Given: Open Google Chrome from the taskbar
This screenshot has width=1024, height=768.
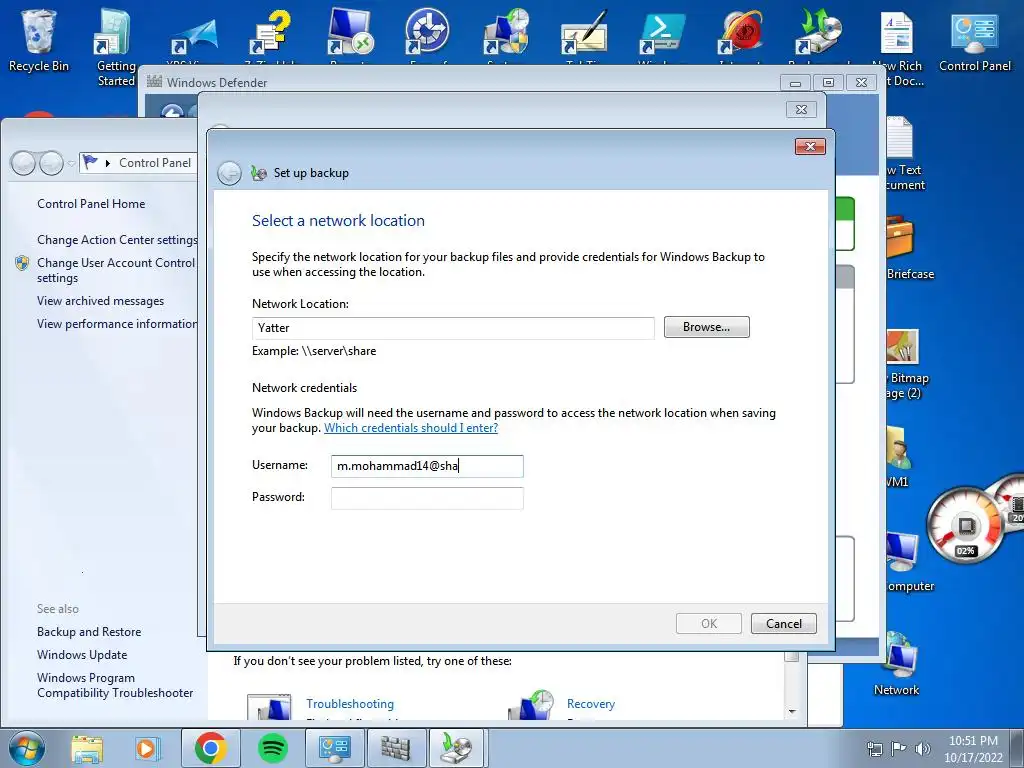Looking at the screenshot, I should [210, 748].
